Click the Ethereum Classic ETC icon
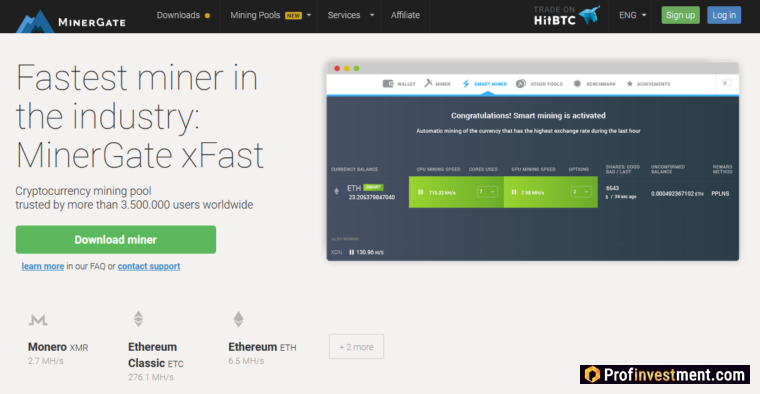The image size is (760, 394). pyautogui.click(x=139, y=319)
